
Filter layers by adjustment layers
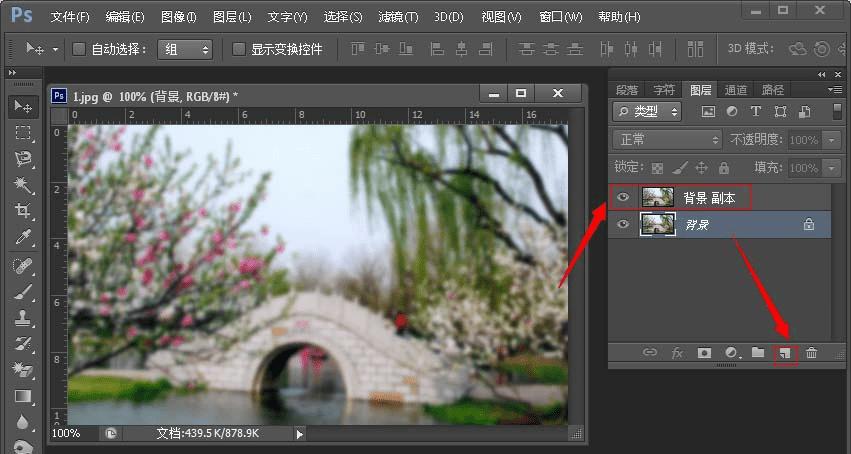pos(732,112)
